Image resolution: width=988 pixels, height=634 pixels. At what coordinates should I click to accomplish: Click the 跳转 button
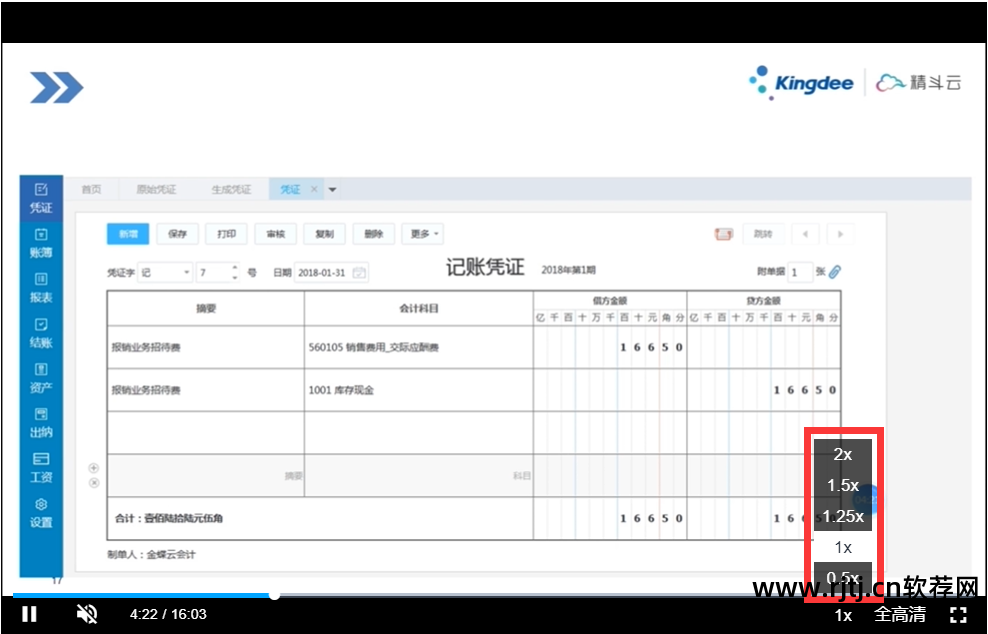(x=763, y=234)
